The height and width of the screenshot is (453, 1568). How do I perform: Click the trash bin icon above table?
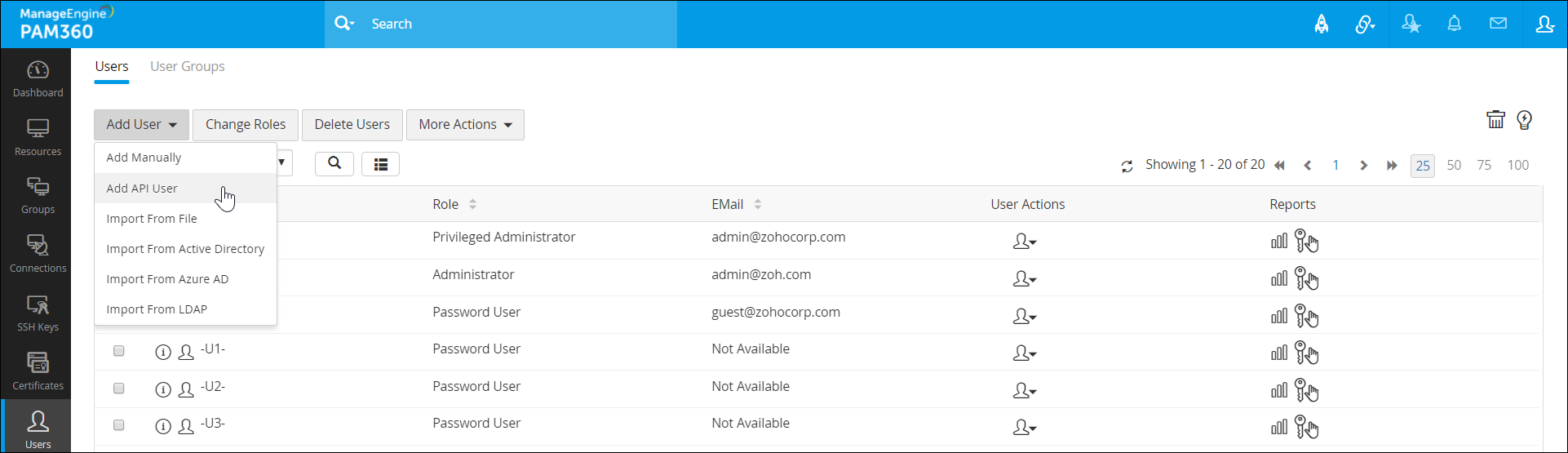(x=1495, y=120)
